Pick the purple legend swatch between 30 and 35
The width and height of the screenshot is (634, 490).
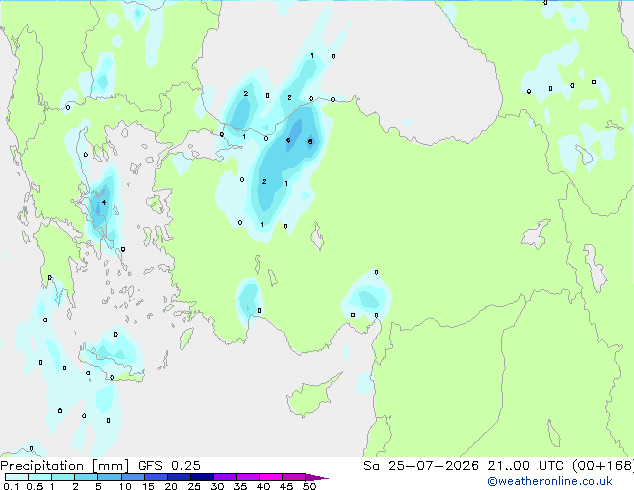[225, 477]
